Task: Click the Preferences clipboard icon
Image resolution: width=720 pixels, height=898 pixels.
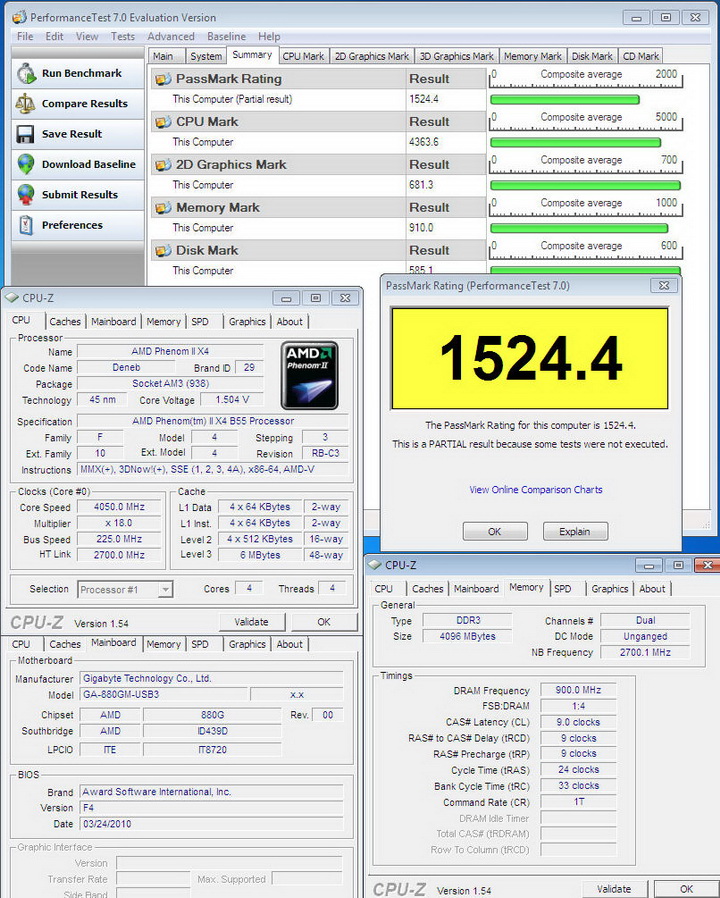Action: (x=26, y=225)
